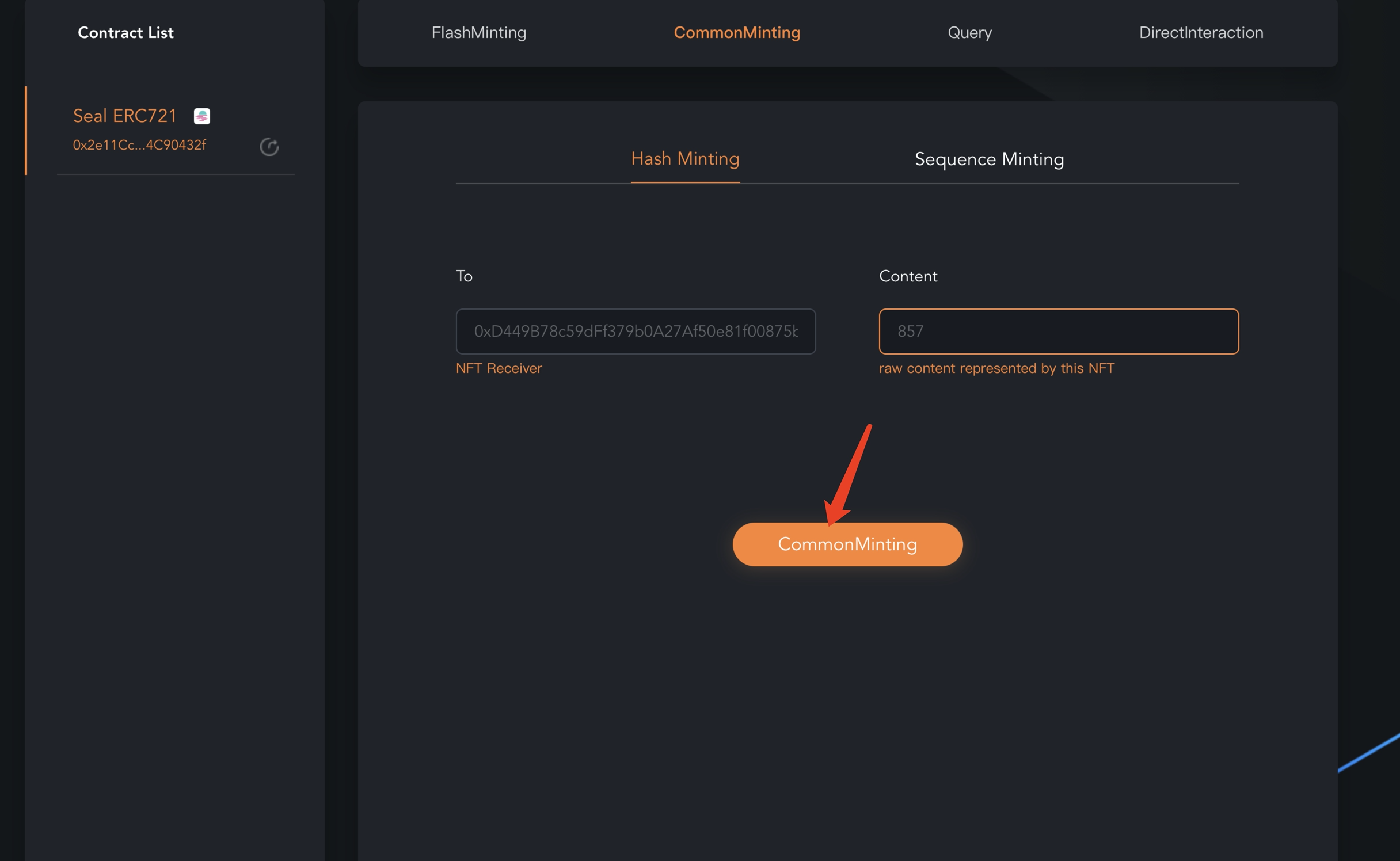
Task: Select the Seal ERC721 contract name
Action: (125, 116)
